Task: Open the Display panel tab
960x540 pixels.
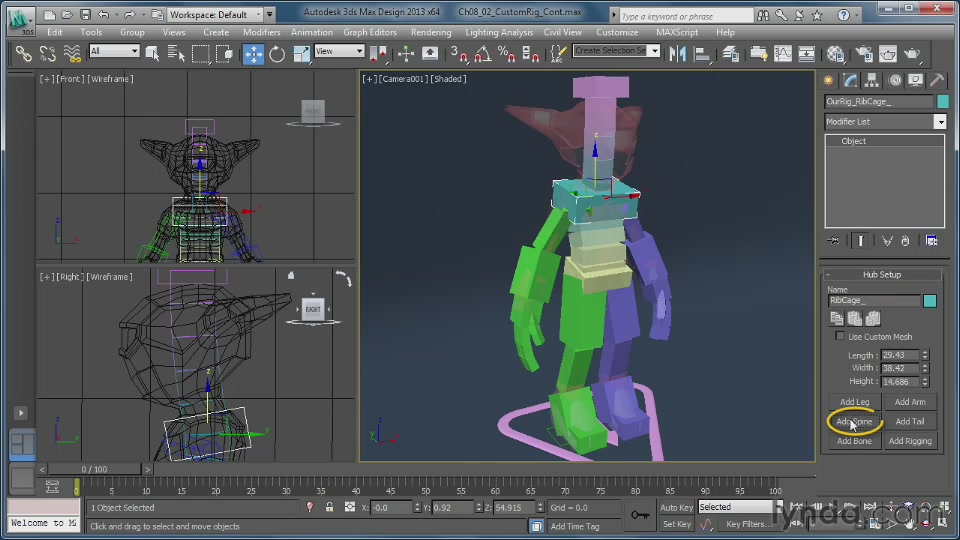Action: (x=915, y=80)
